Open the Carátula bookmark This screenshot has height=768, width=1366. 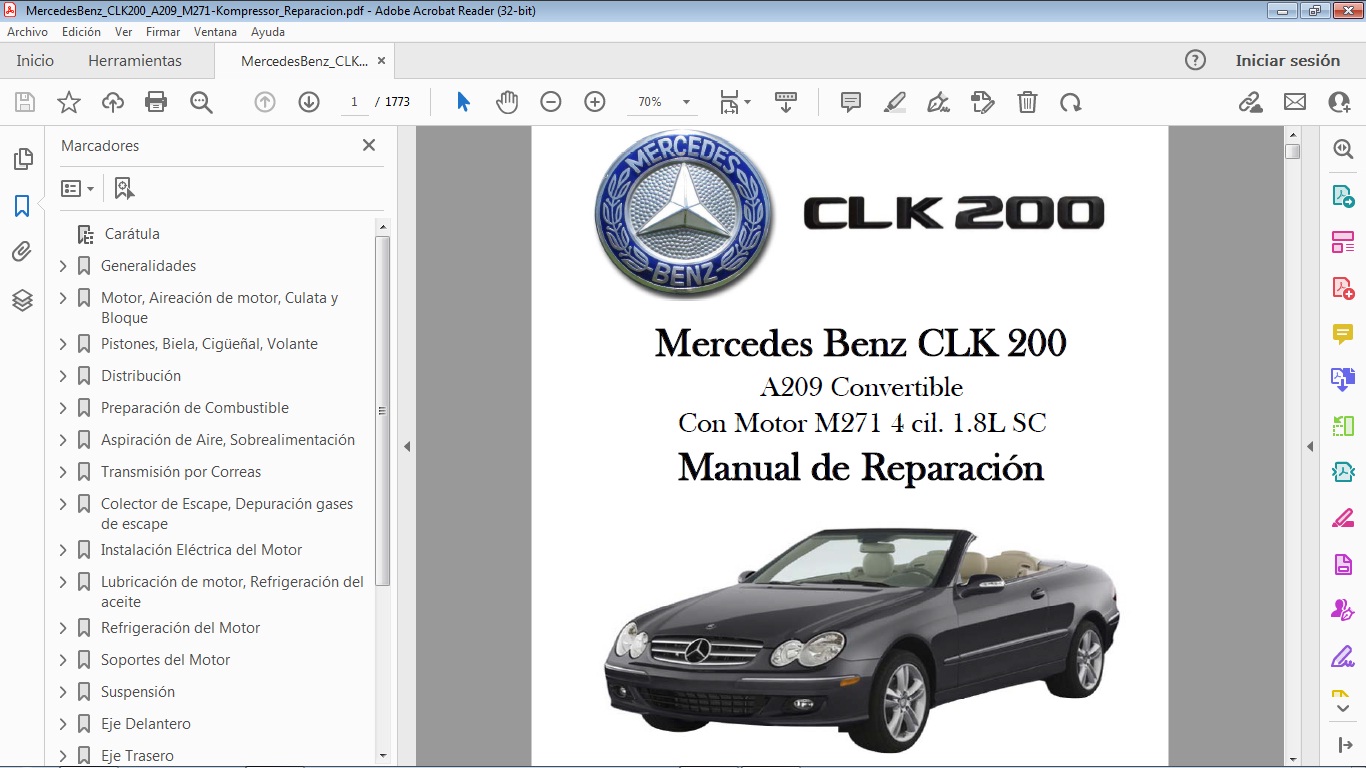point(132,234)
